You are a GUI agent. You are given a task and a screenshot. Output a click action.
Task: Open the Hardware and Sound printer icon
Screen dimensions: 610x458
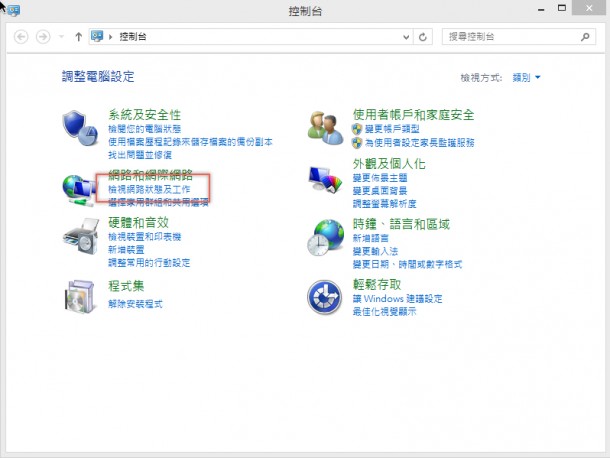(81, 237)
